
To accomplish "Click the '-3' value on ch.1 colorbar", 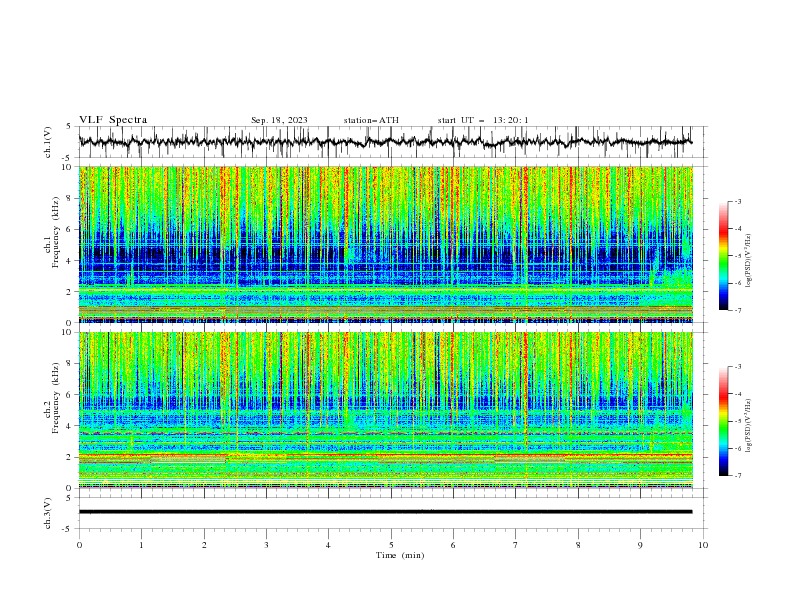I will coord(737,201).
